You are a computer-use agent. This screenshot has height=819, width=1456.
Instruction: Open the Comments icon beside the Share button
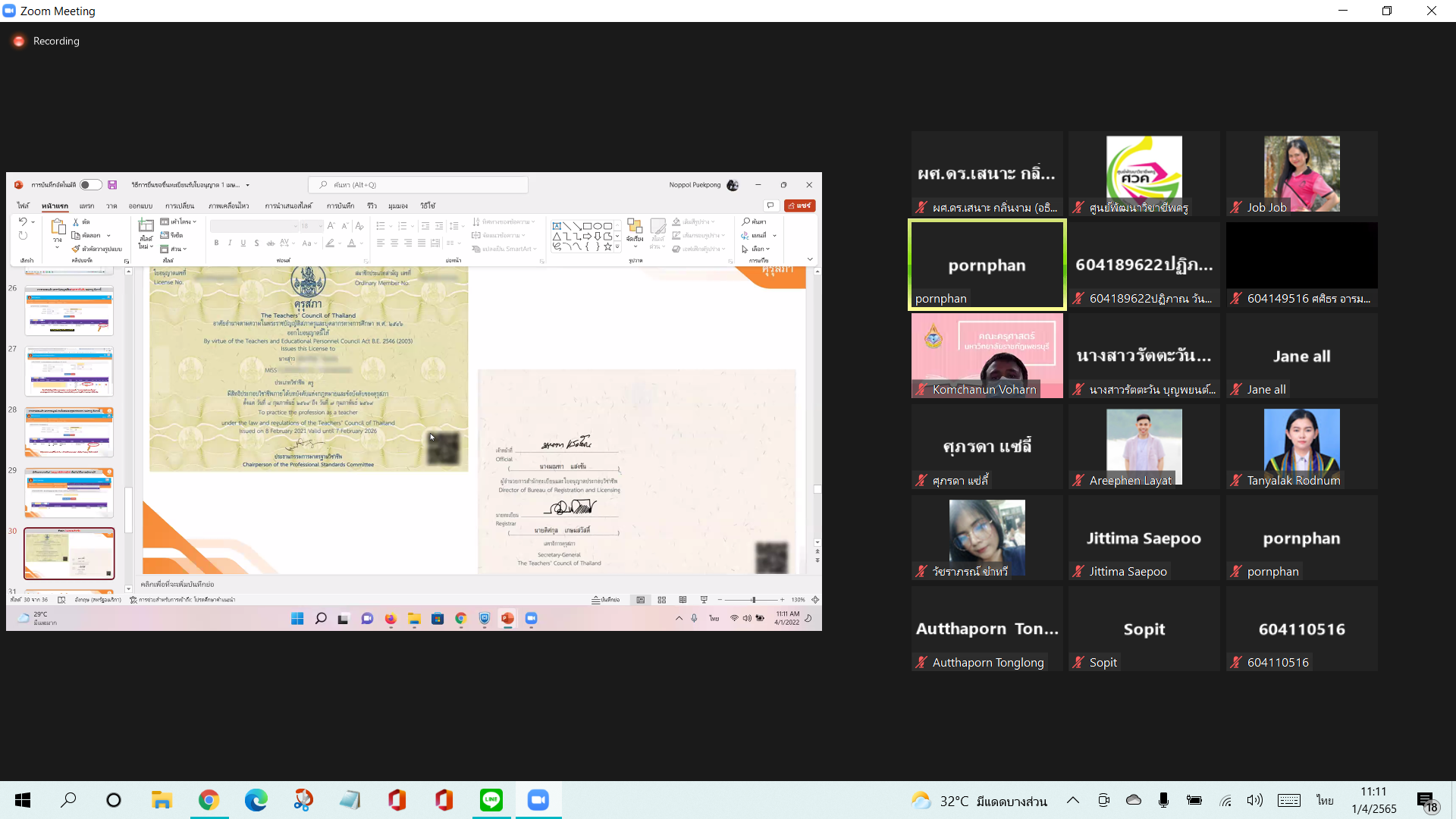(x=770, y=206)
